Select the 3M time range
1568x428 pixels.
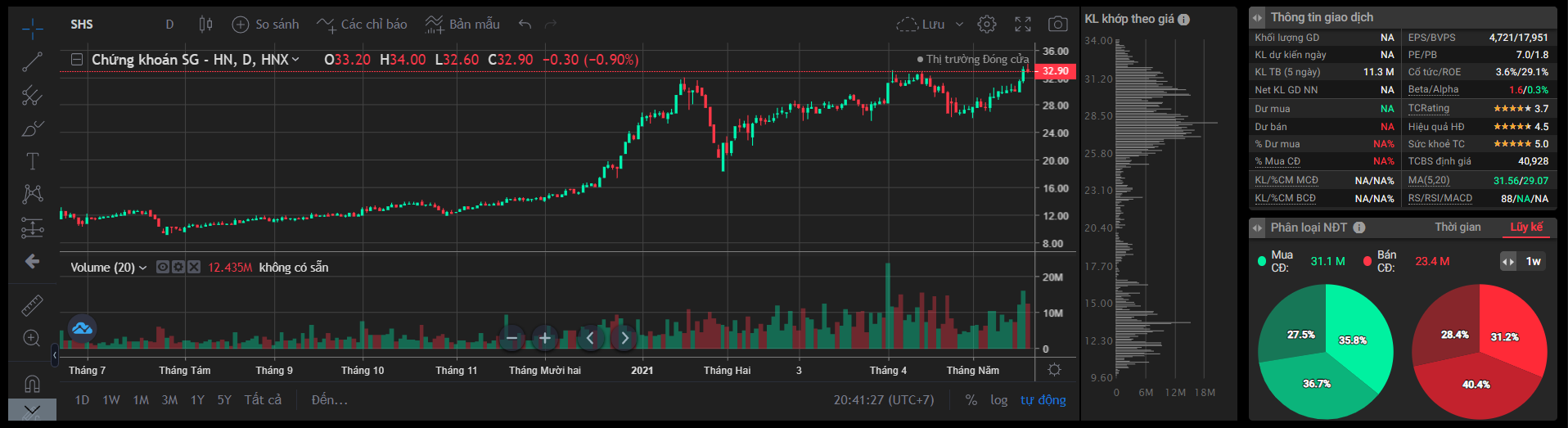point(169,400)
